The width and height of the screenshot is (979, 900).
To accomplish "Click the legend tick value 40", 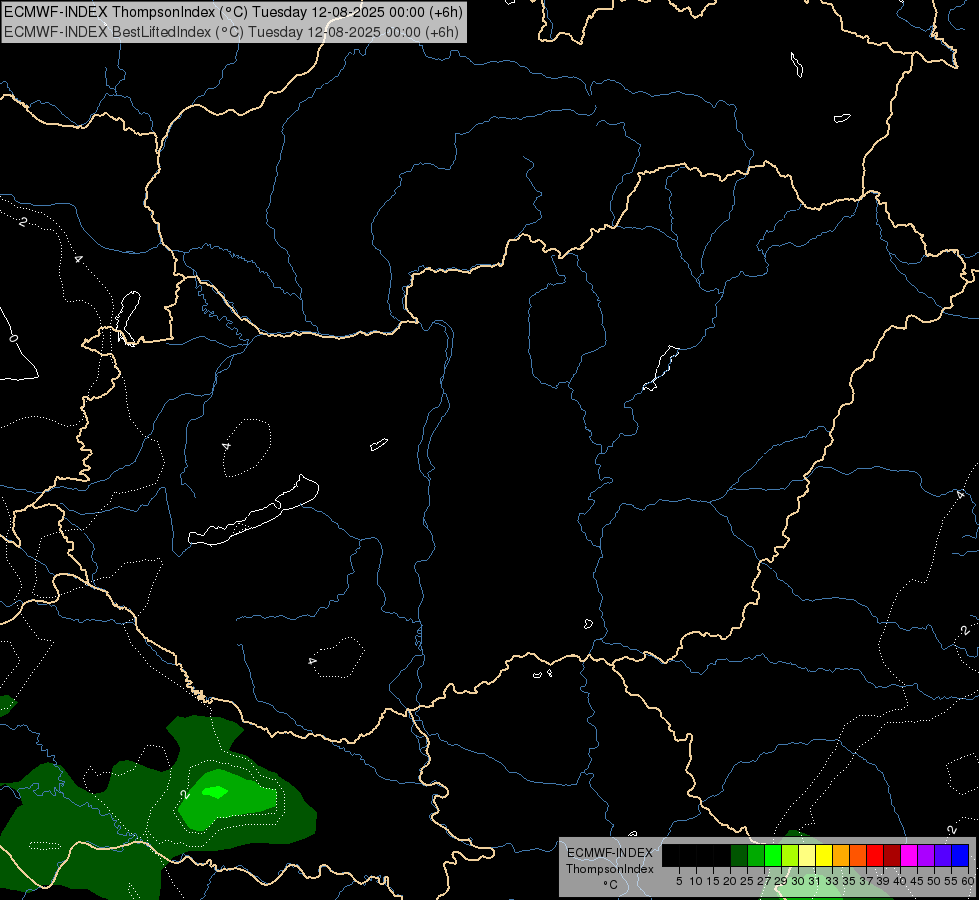I will [x=899, y=881].
